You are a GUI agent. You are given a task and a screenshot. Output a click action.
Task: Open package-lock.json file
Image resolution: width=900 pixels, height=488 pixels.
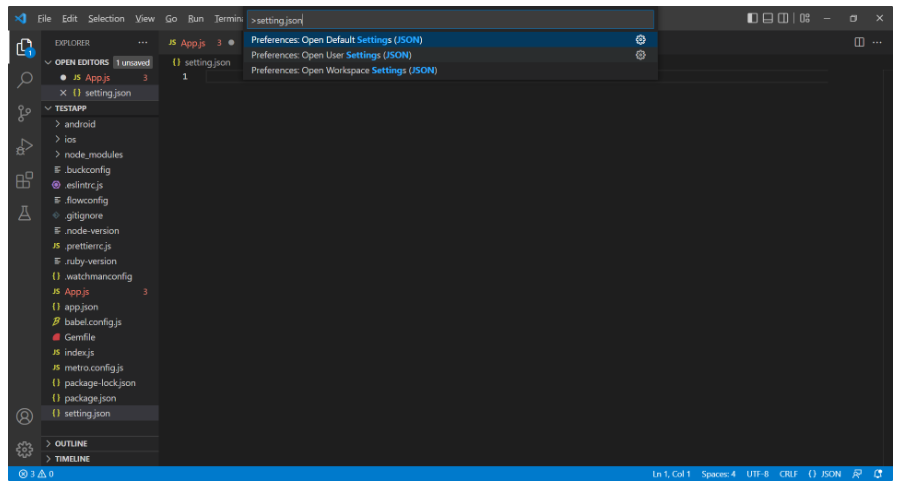tap(100, 383)
